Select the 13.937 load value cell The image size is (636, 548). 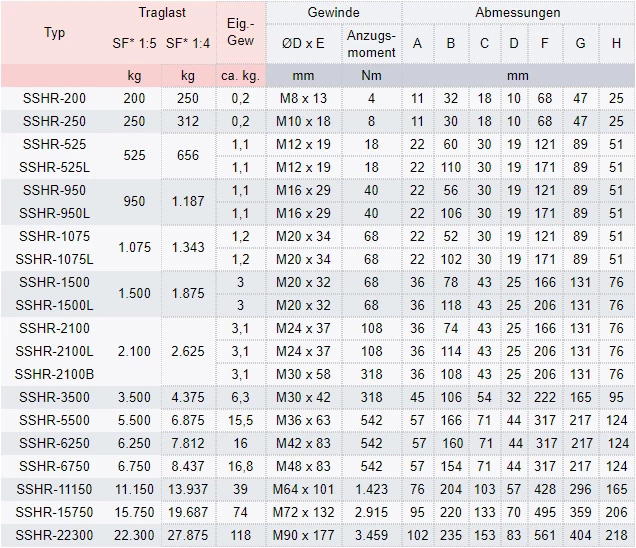(x=188, y=489)
